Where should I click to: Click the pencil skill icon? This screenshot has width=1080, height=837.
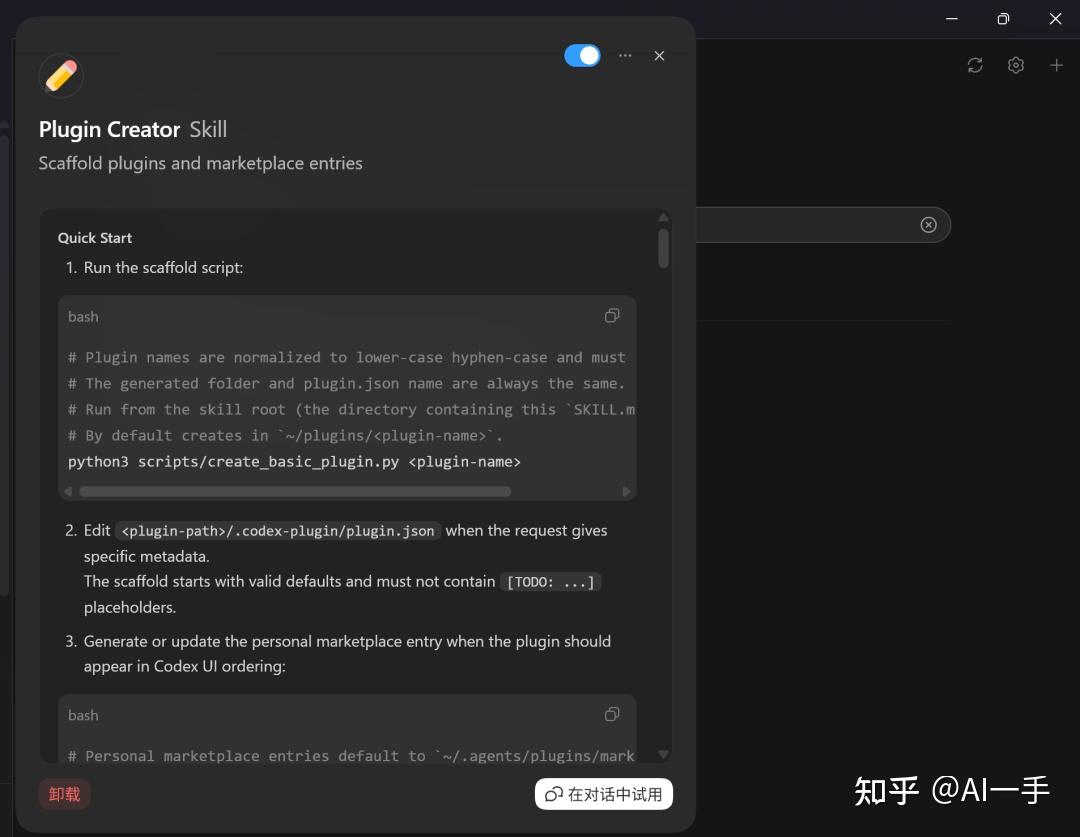[x=61, y=76]
